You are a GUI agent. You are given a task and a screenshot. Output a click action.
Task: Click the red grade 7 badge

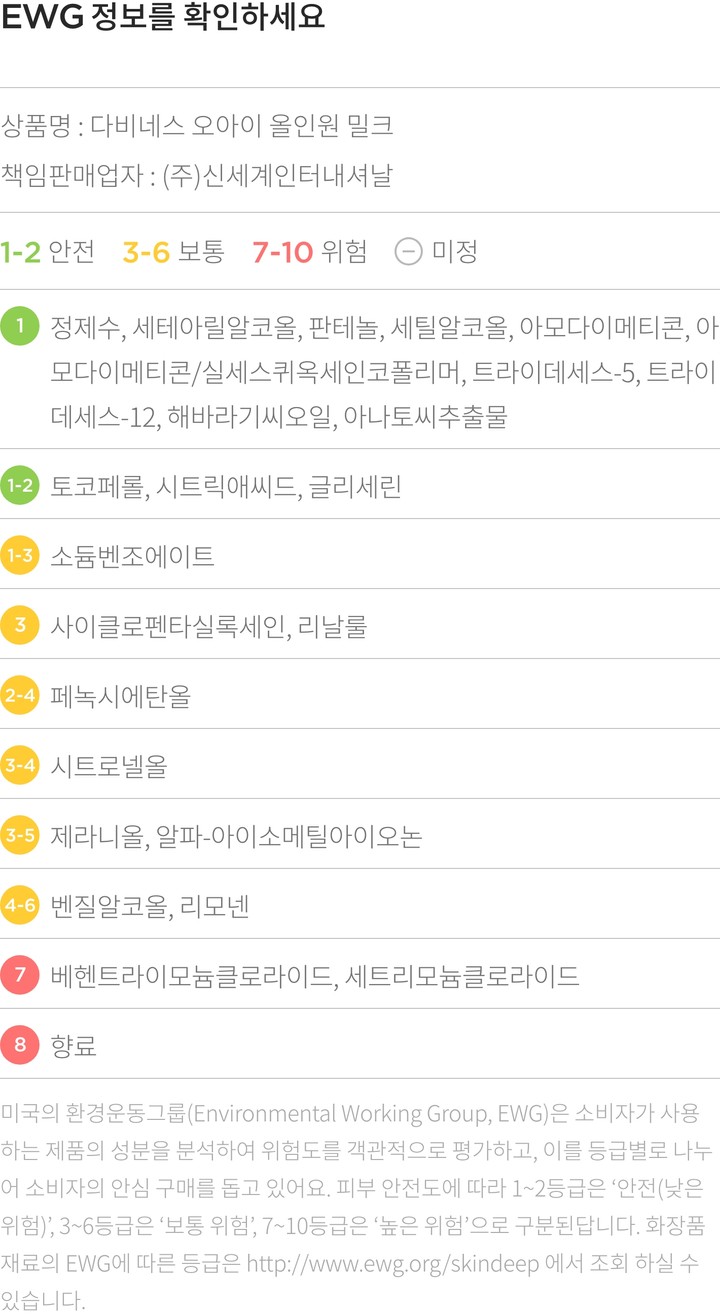[20, 976]
